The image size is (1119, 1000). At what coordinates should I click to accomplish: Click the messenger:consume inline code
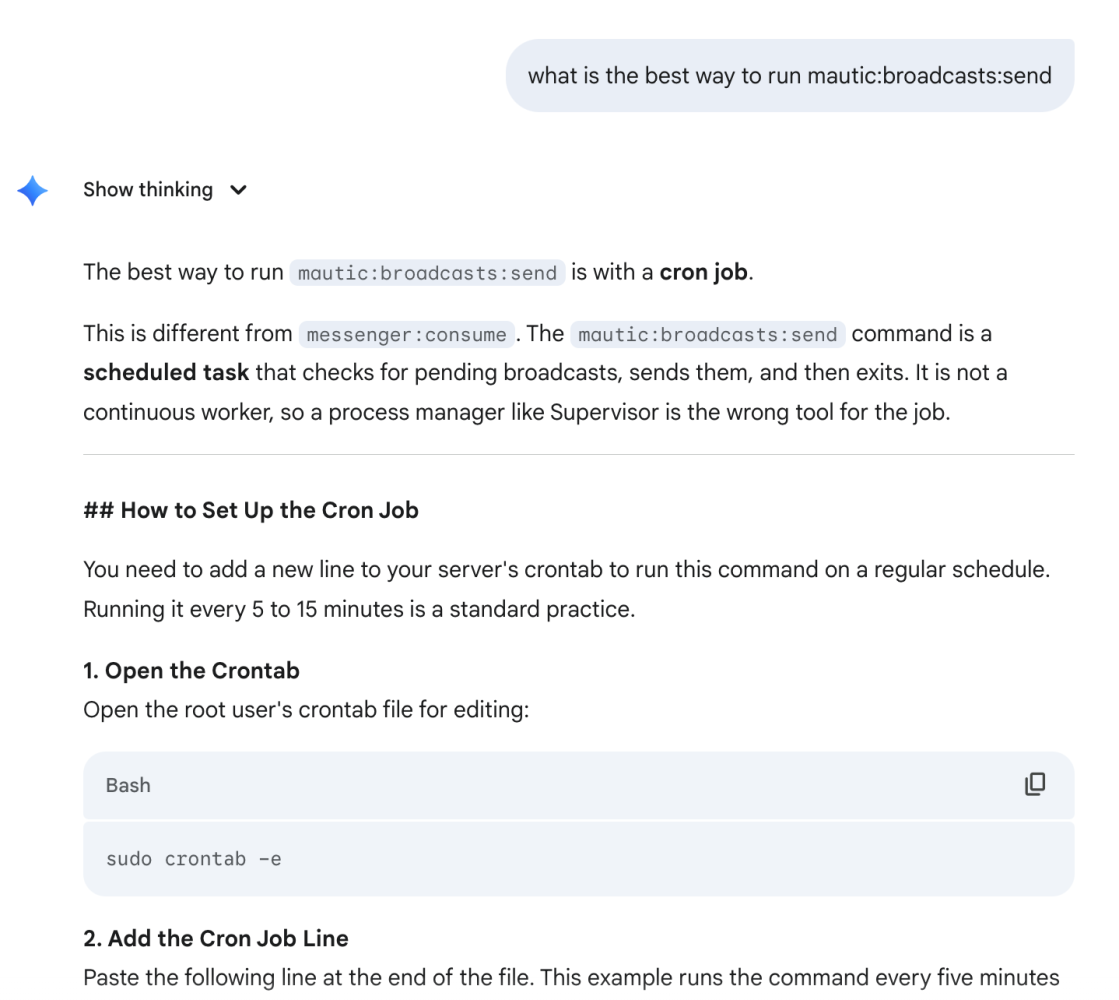point(407,335)
